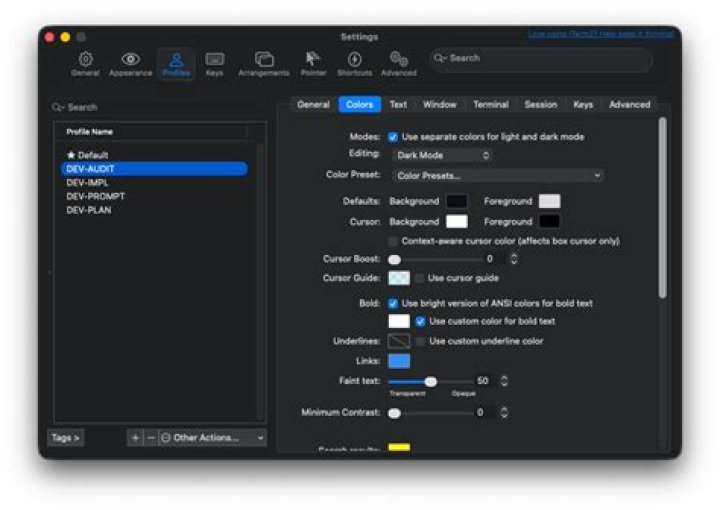Select the DEV-PROMPT profile
Image resolution: width=720 pixels, height=510 pixels.
click(154, 196)
